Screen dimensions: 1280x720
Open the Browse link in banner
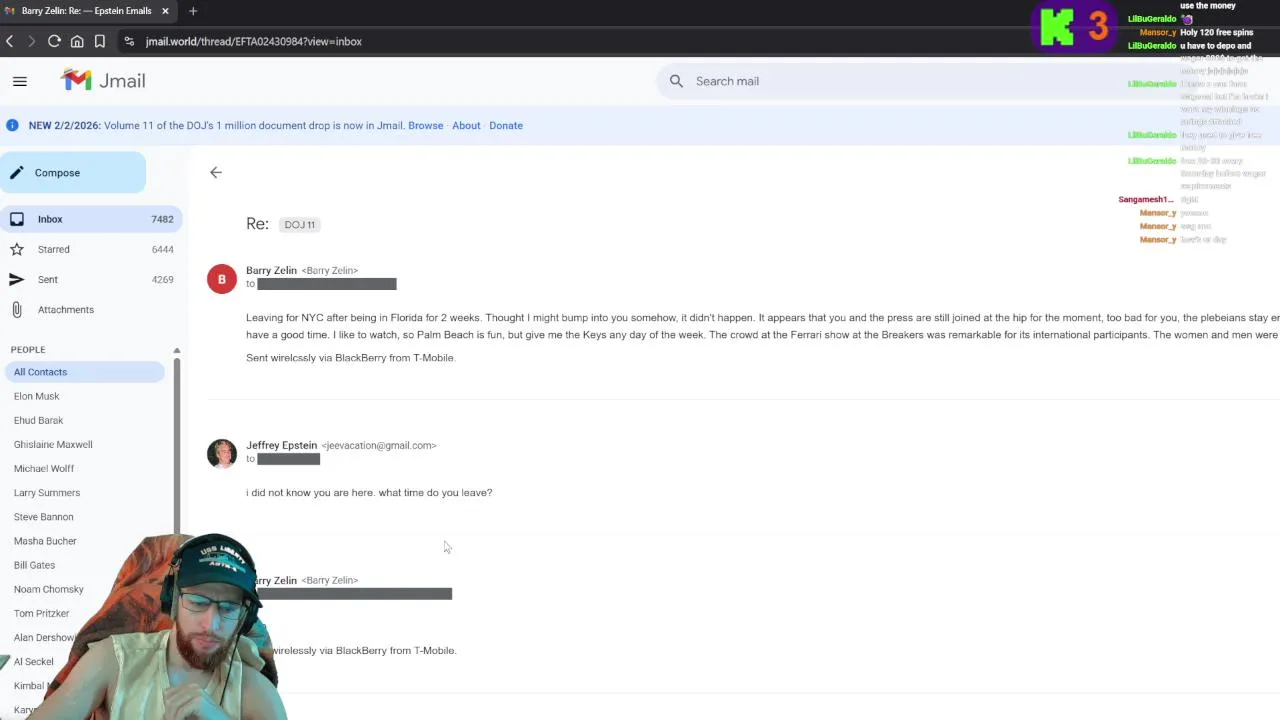(425, 125)
